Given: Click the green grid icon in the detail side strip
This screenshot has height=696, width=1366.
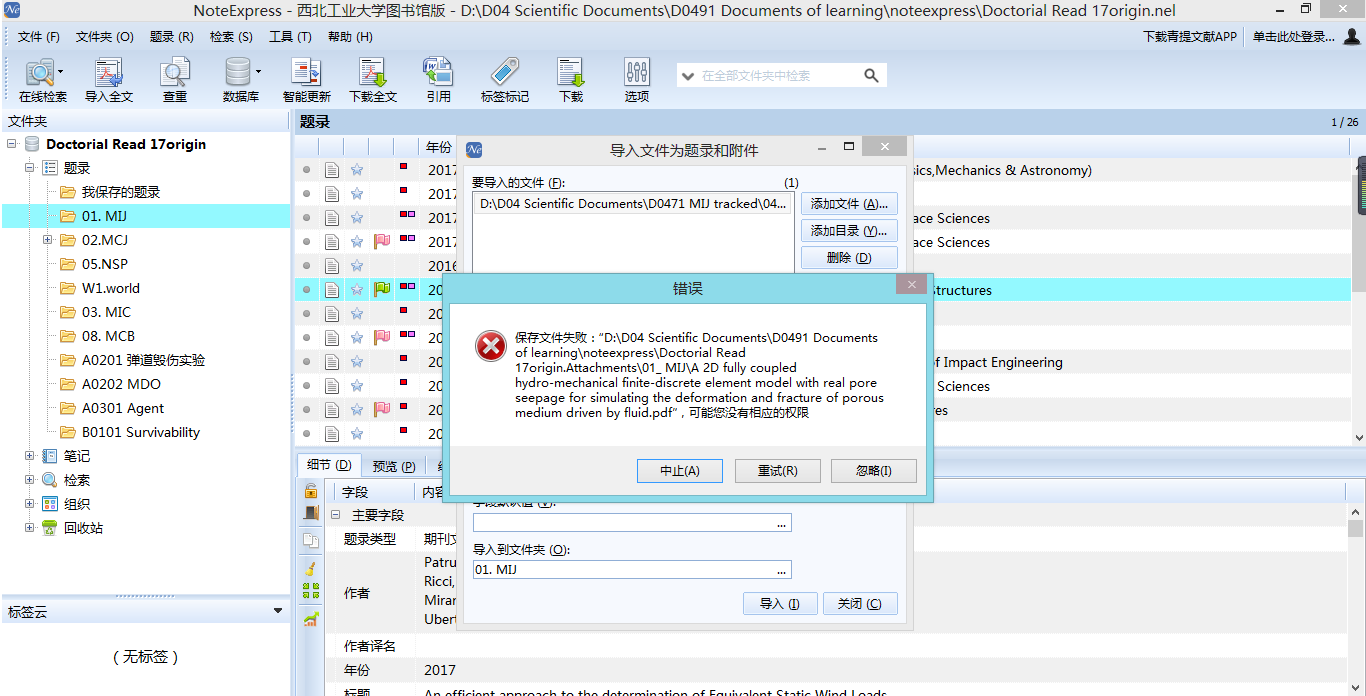Looking at the screenshot, I should pyautogui.click(x=311, y=591).
